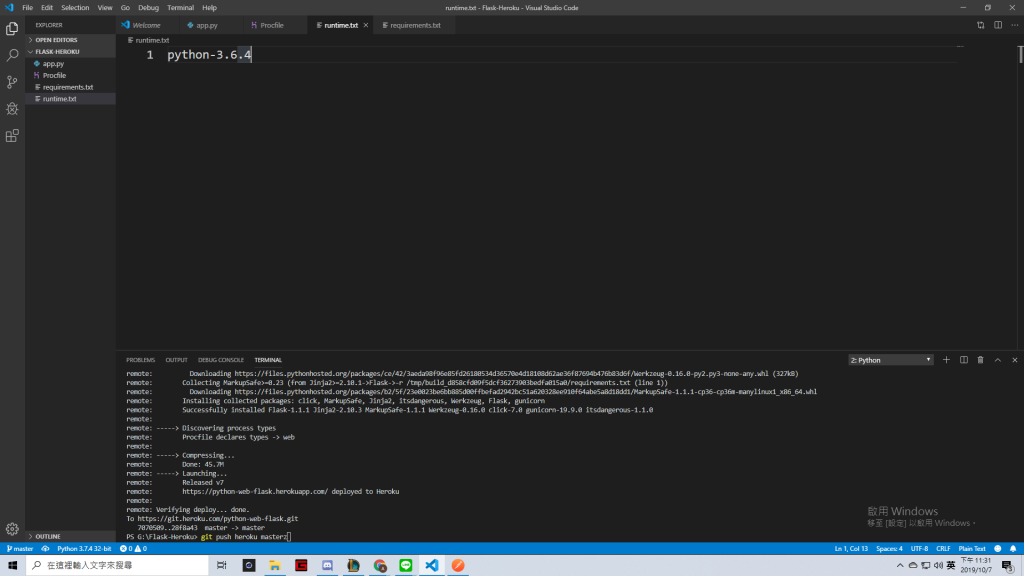Click the Visual Studio Code taskbar icon
Viewport: 1024px width, 576px height.
click(432, 565)
